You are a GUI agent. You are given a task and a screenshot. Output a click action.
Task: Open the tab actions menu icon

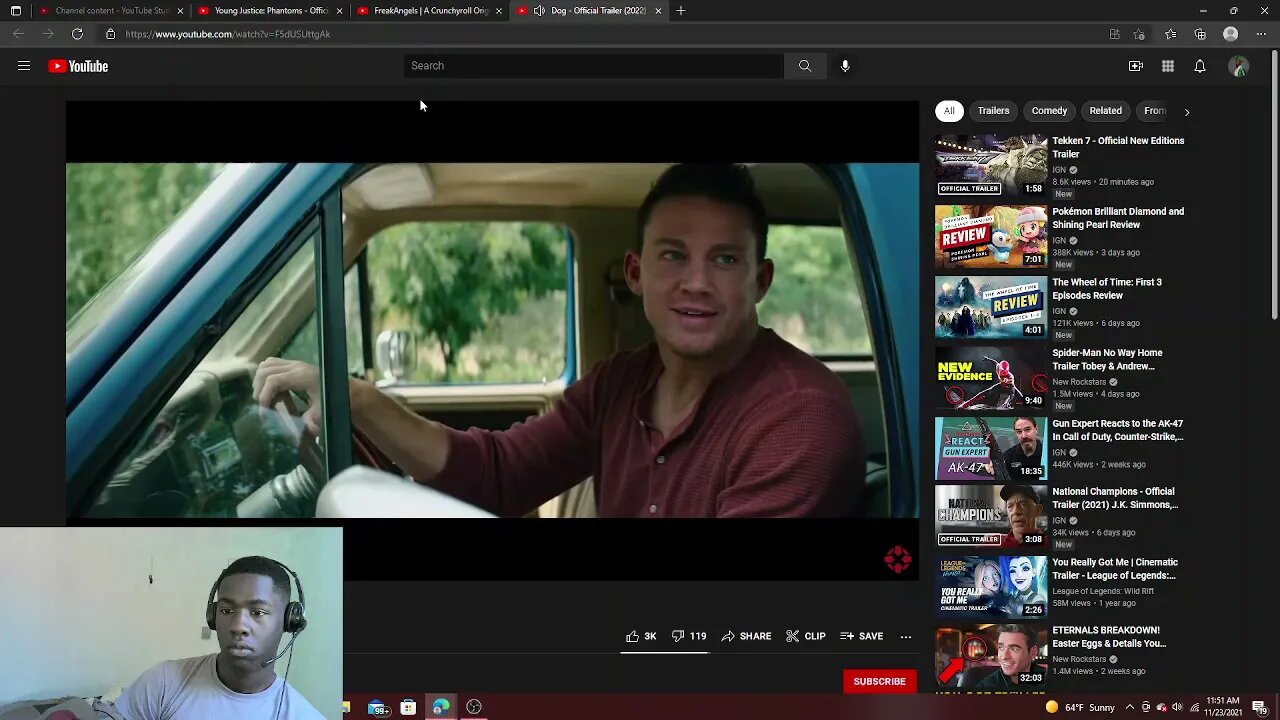point(16,11)
